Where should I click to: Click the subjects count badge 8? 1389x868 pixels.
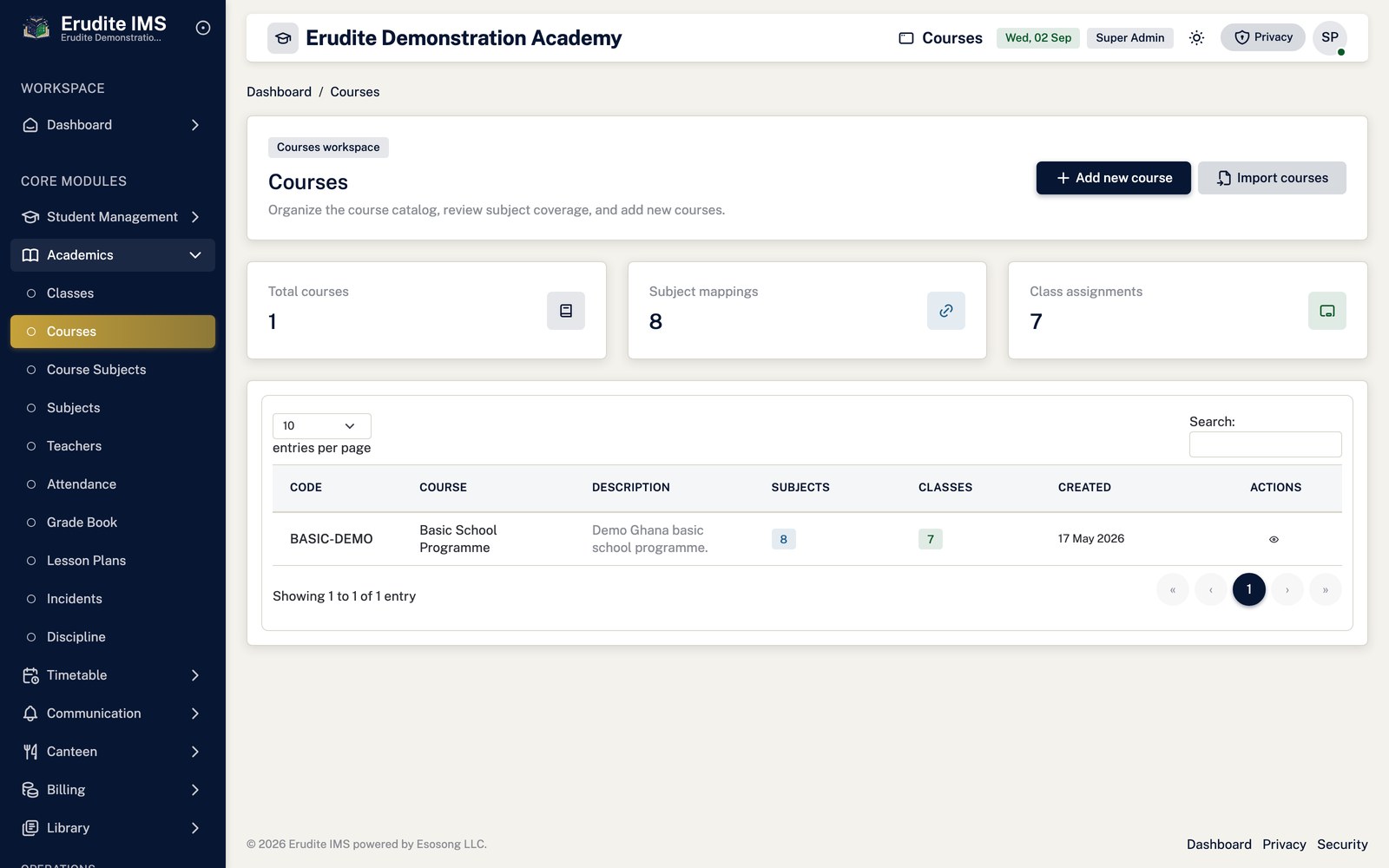coord(784,539)
